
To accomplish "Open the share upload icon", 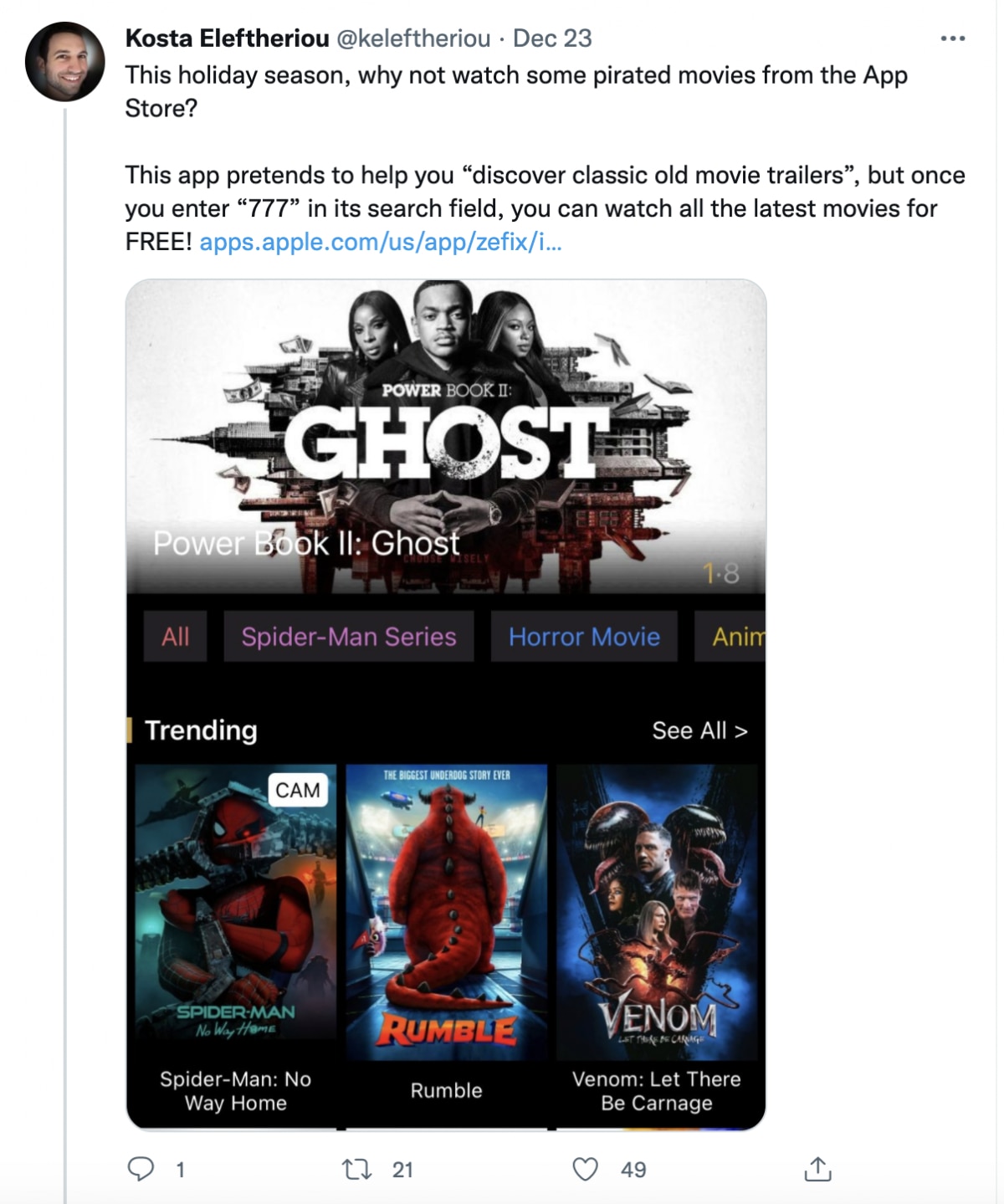I will [x=817, y=1168].
